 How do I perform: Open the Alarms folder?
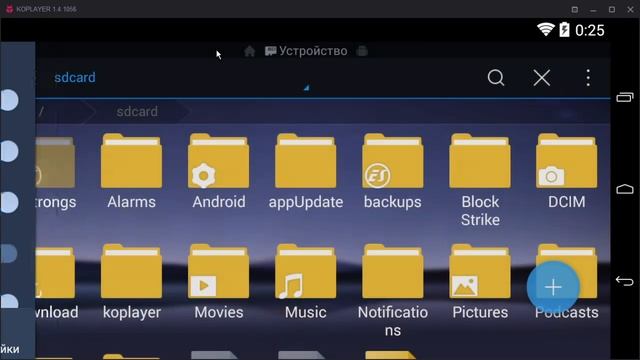(x=131, y=171)
